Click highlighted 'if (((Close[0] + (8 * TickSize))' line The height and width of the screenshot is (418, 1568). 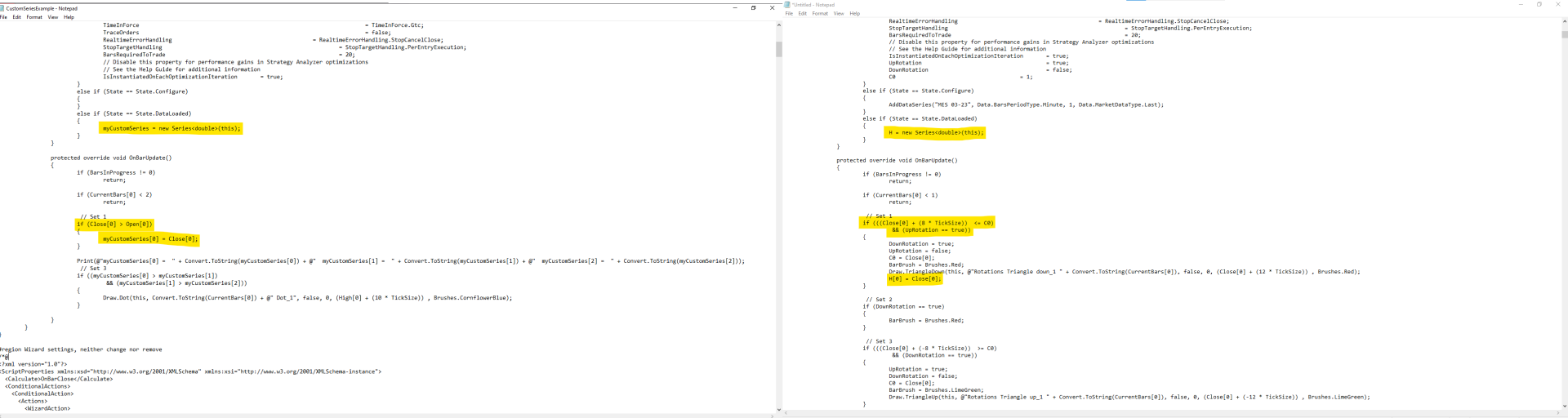pyautogui.click(x=928, y=223)
